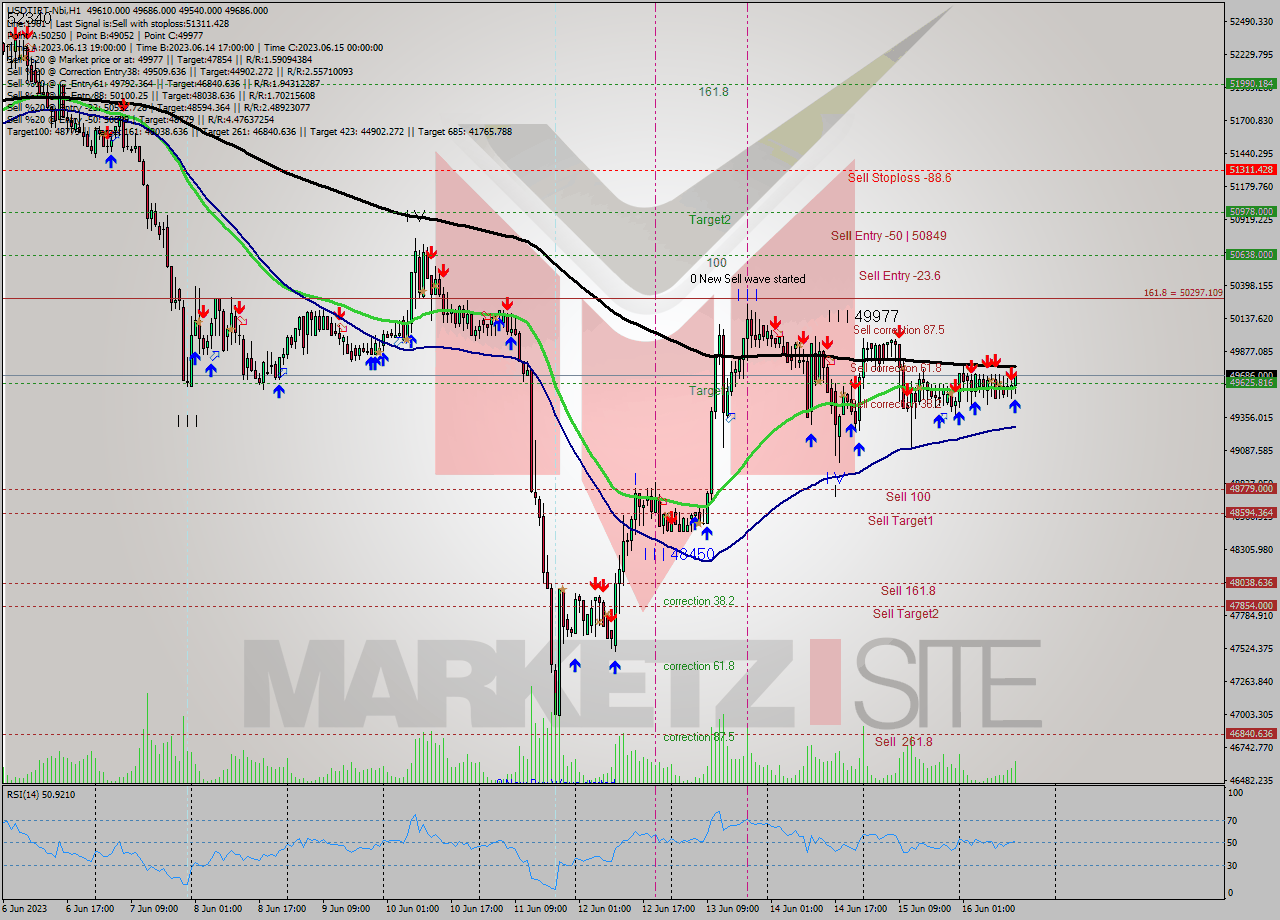This screenshot has height=920, width=1280.
Task: Click the current price 49686.000 tag
Action: pyautogui.click(x=1251, y=375)
